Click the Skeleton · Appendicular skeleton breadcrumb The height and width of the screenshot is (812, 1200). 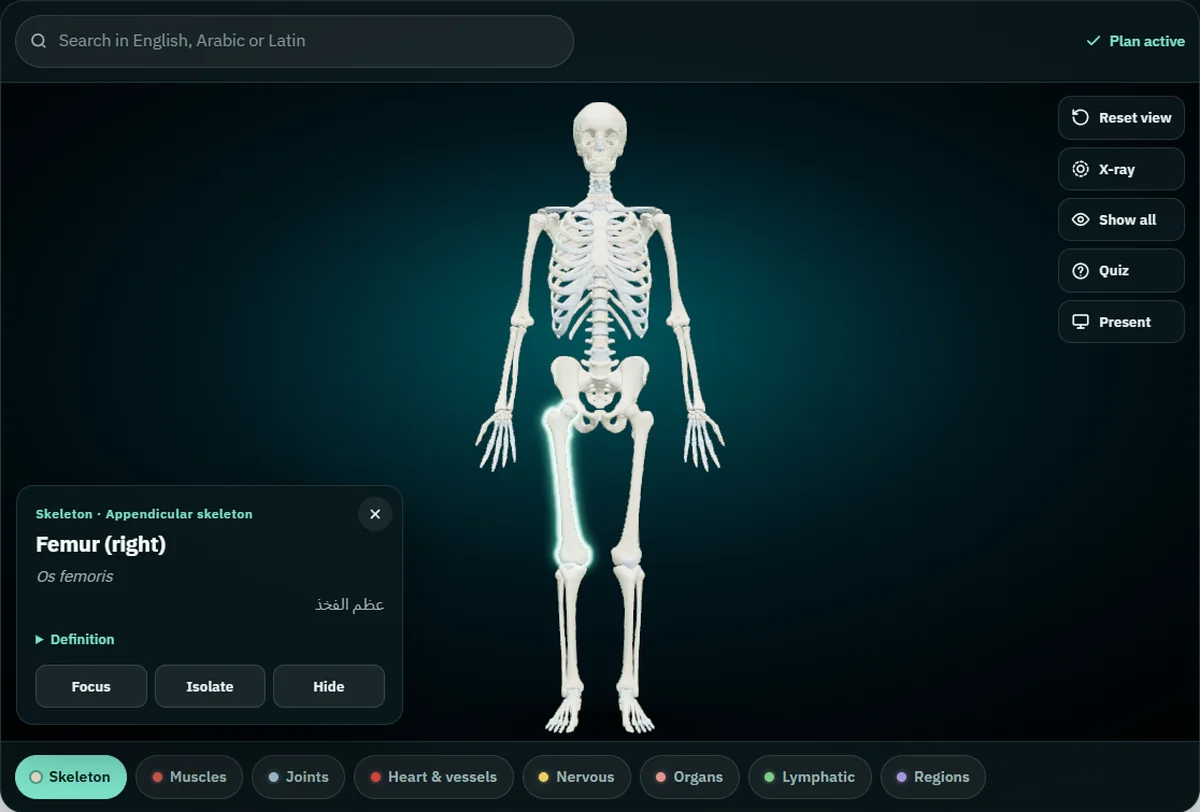click(144, 514)
